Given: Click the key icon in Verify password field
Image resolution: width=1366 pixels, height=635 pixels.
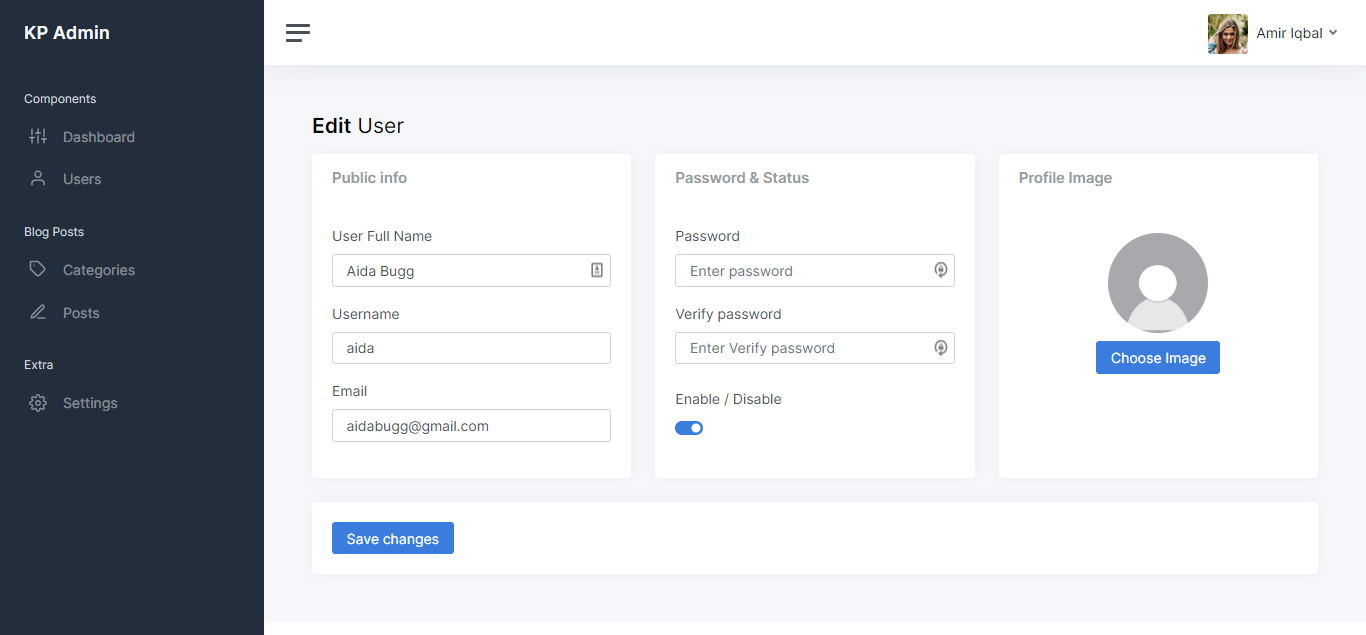Looking at the screenshot, I should tap(940, 348).
